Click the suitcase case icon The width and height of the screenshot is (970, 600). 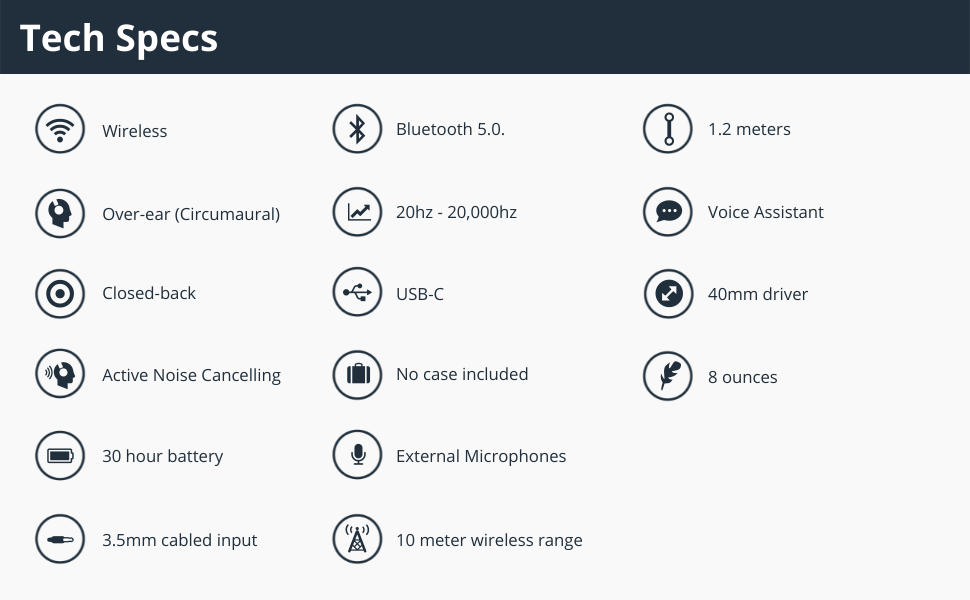(x=357, y=375)
